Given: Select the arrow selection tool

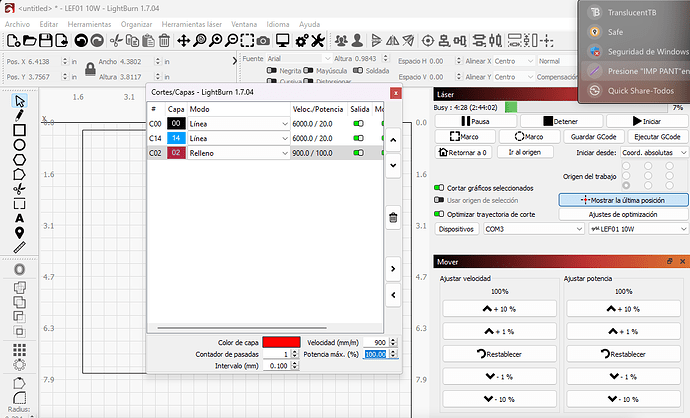Looking at the screenshot, I should [x=19, y=101].
